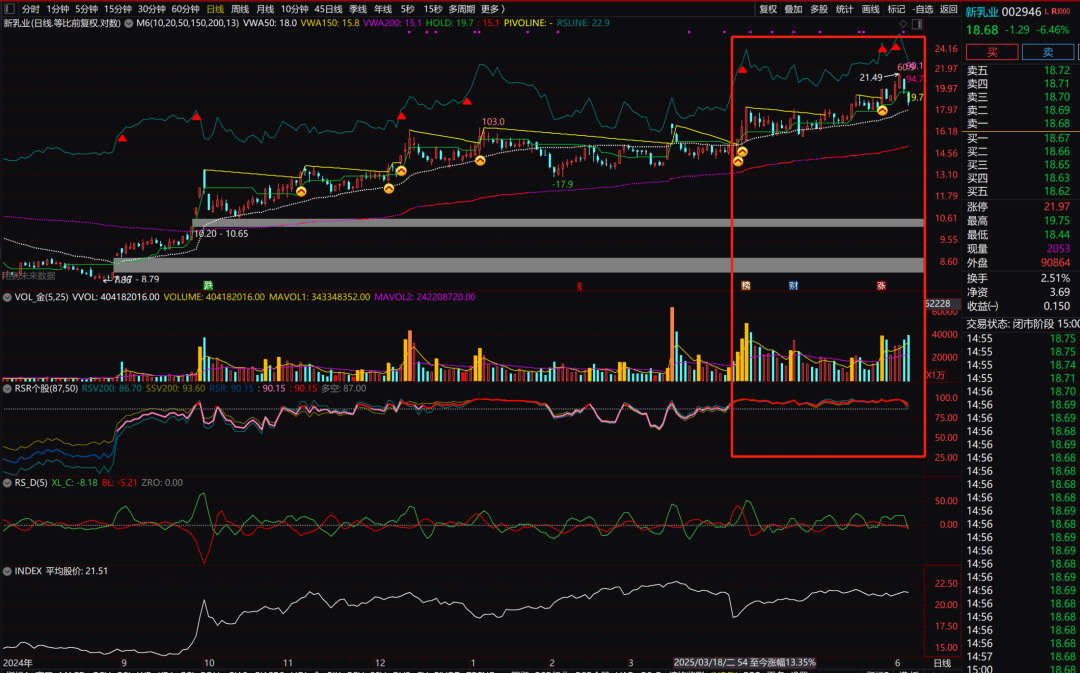Image resolution: width=1080 pixels, height=673 pixels.
Task: Click the 净资 value 3.69
Action: click(1059, 292)
